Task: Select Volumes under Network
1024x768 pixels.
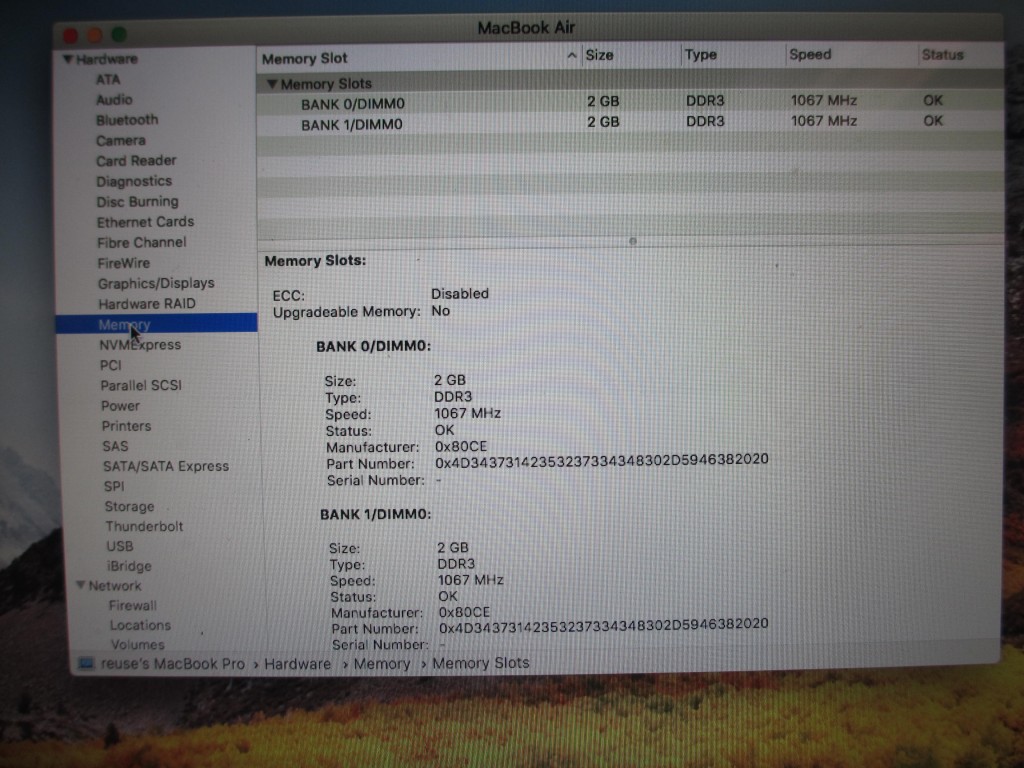Action: coord(137,645)
